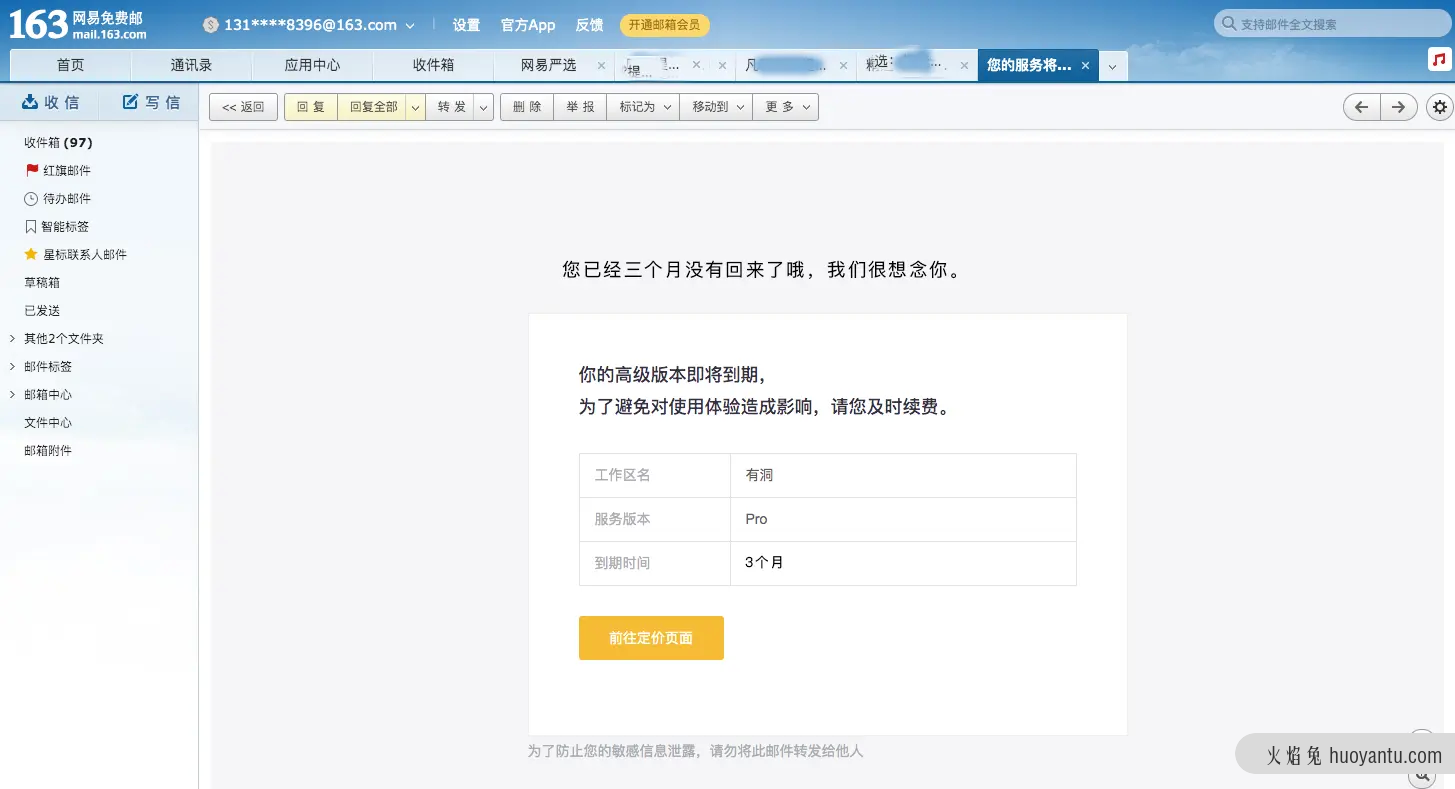The image size is (1455, 789).
Task: Expand 其他2个文件夹 chevron
Action: click(12, 339)
